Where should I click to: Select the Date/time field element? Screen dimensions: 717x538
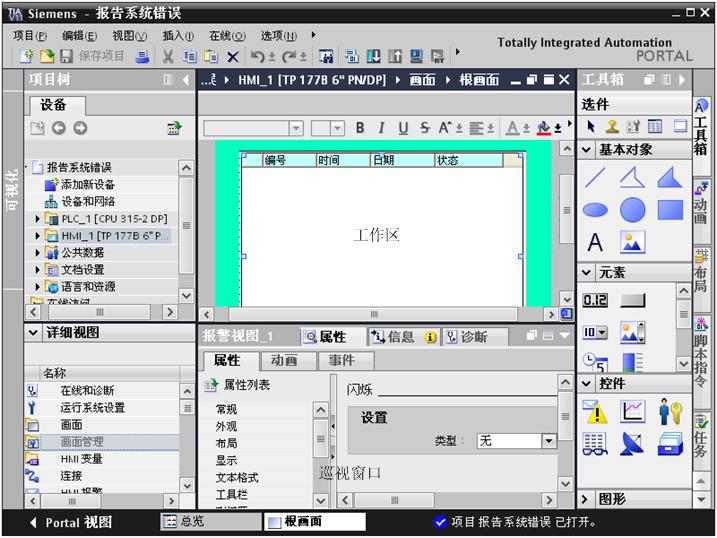(595, 362)
